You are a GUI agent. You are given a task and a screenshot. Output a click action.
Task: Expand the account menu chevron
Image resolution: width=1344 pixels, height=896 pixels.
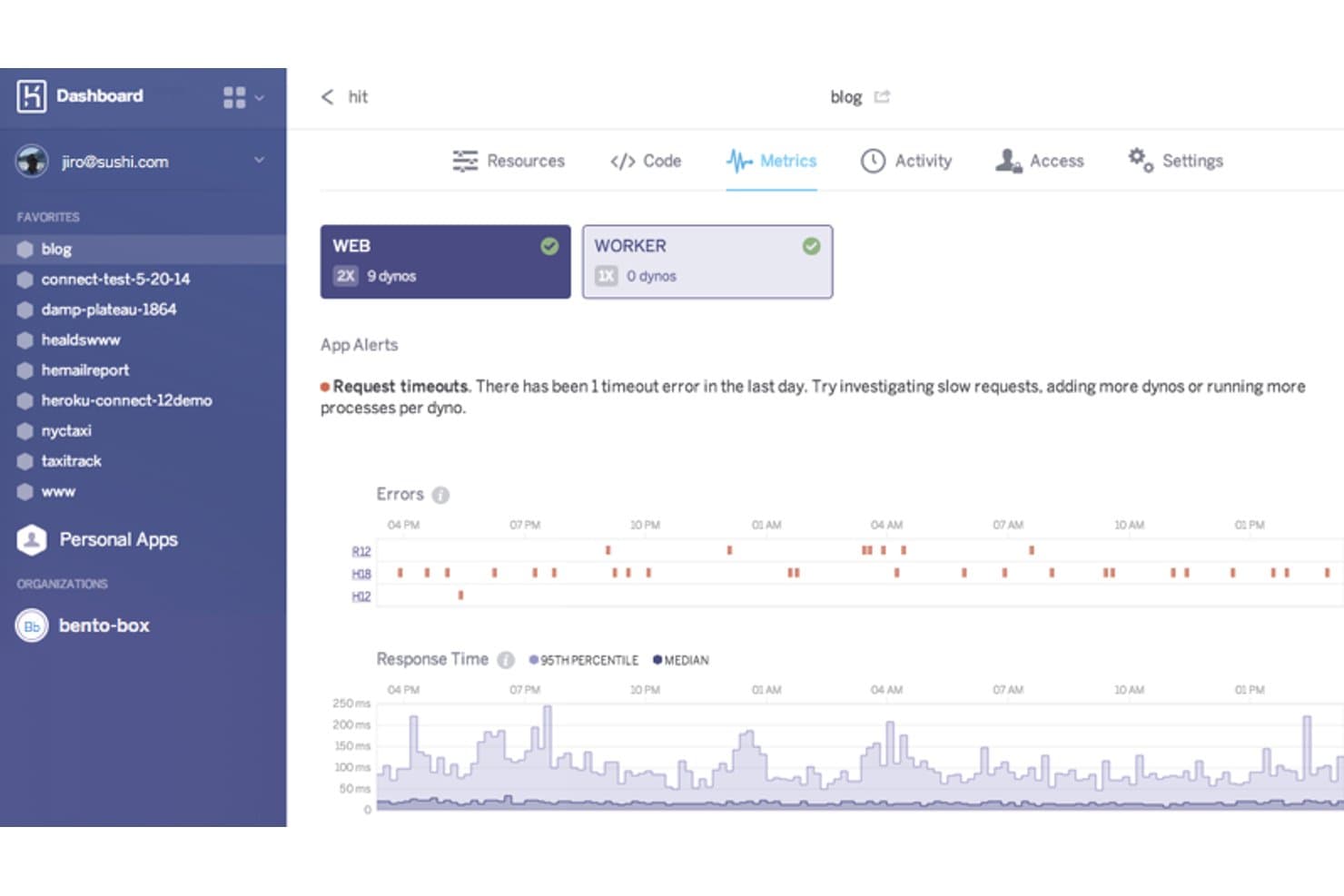[x=259, y=161]
